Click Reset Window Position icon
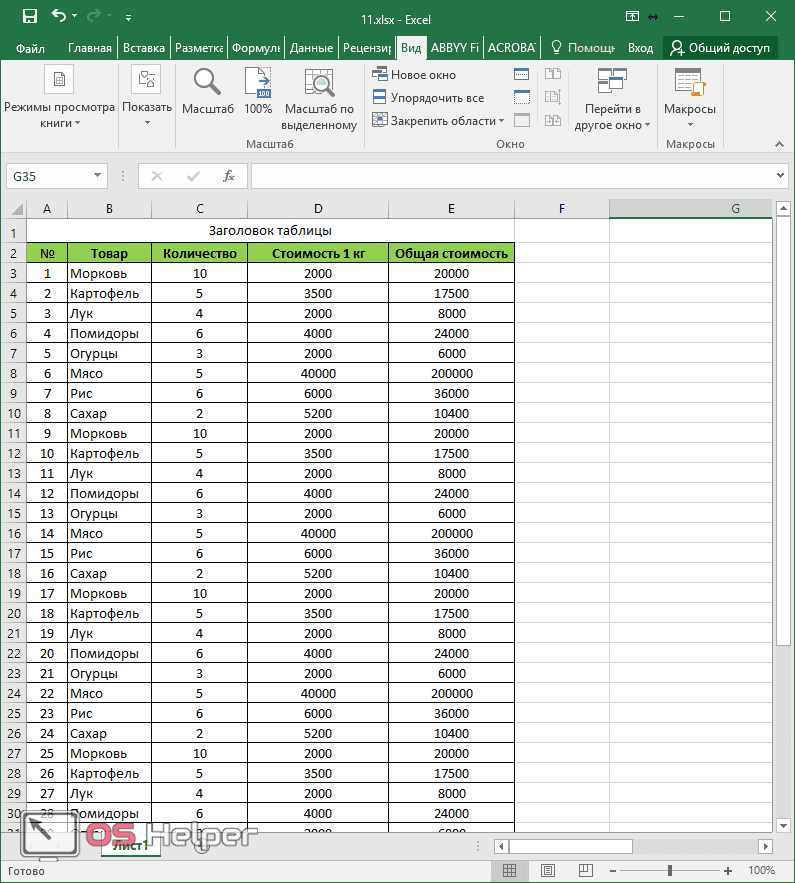 point(553,120)
